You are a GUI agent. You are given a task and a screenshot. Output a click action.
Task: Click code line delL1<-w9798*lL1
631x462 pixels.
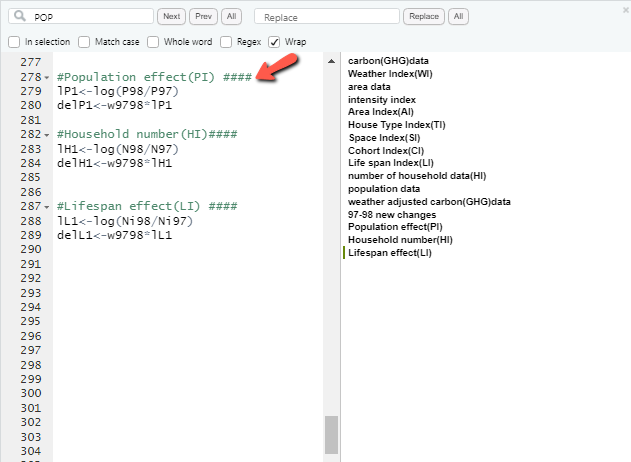pos(114,235)
